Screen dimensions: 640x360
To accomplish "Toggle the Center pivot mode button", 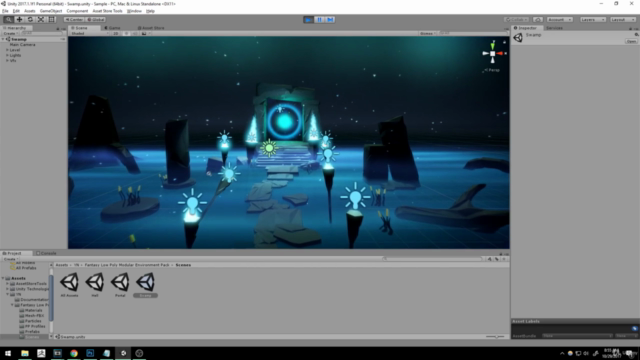I will coord(74,19).
